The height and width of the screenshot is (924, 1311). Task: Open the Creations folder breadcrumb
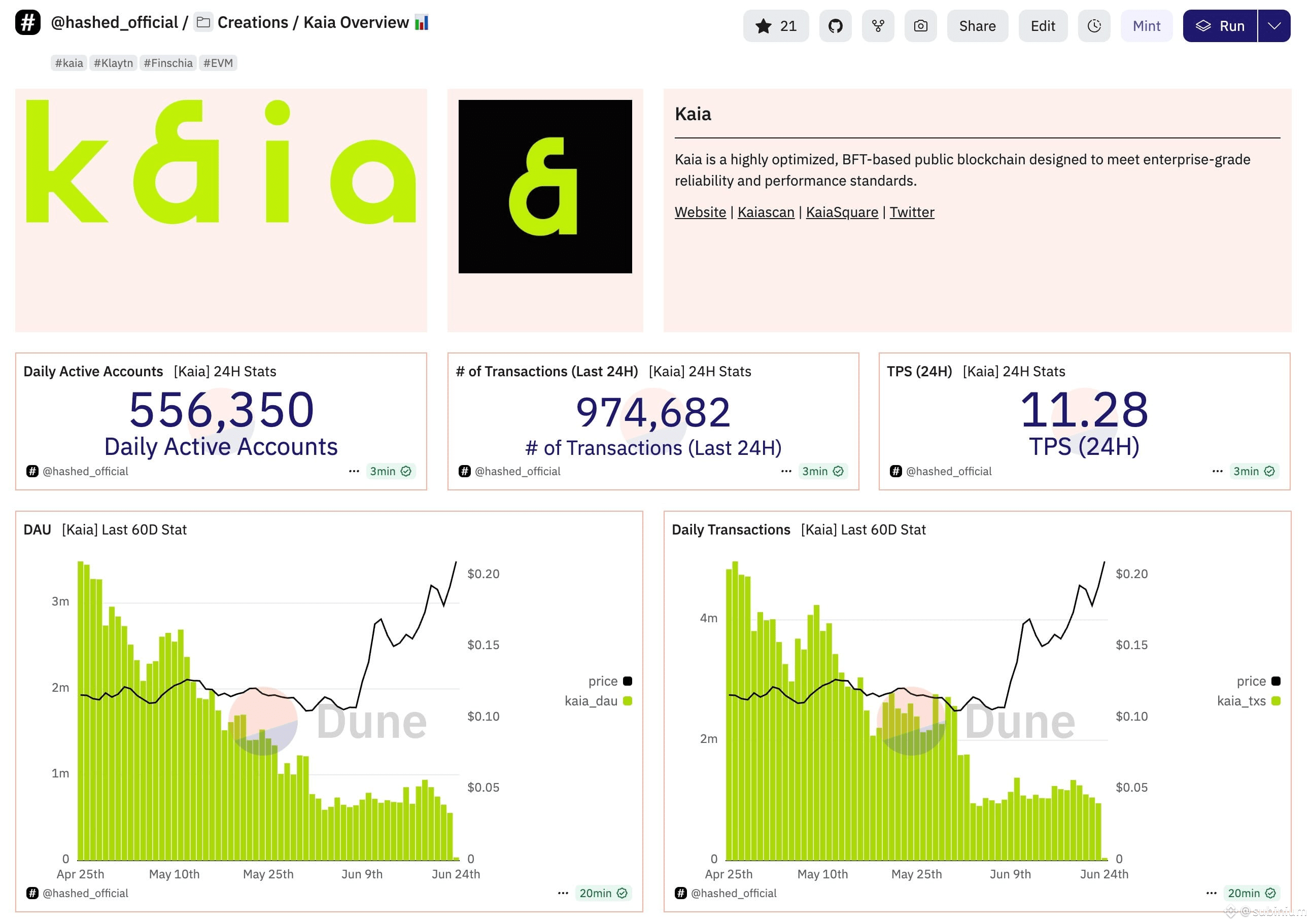tap(253, 22)
